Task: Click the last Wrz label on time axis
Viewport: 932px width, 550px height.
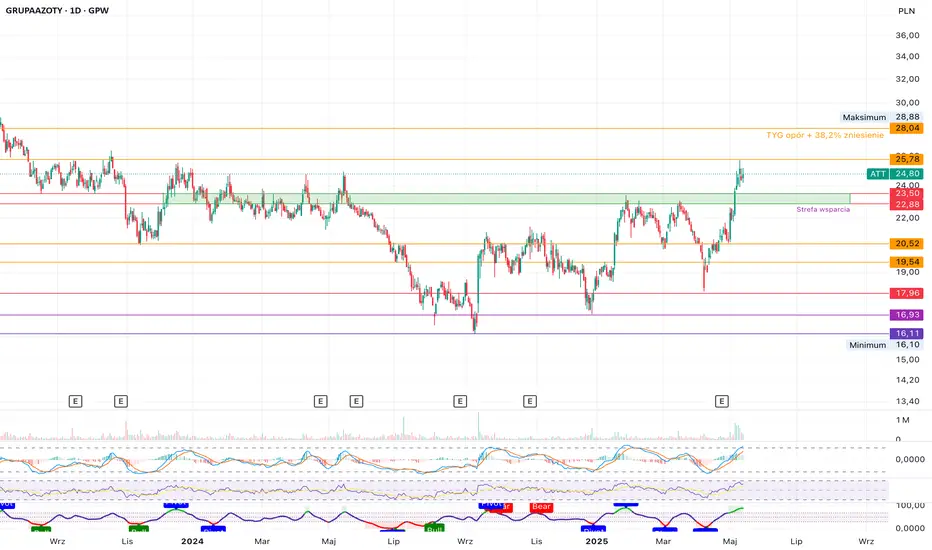Action: click(x=866, y=541)
